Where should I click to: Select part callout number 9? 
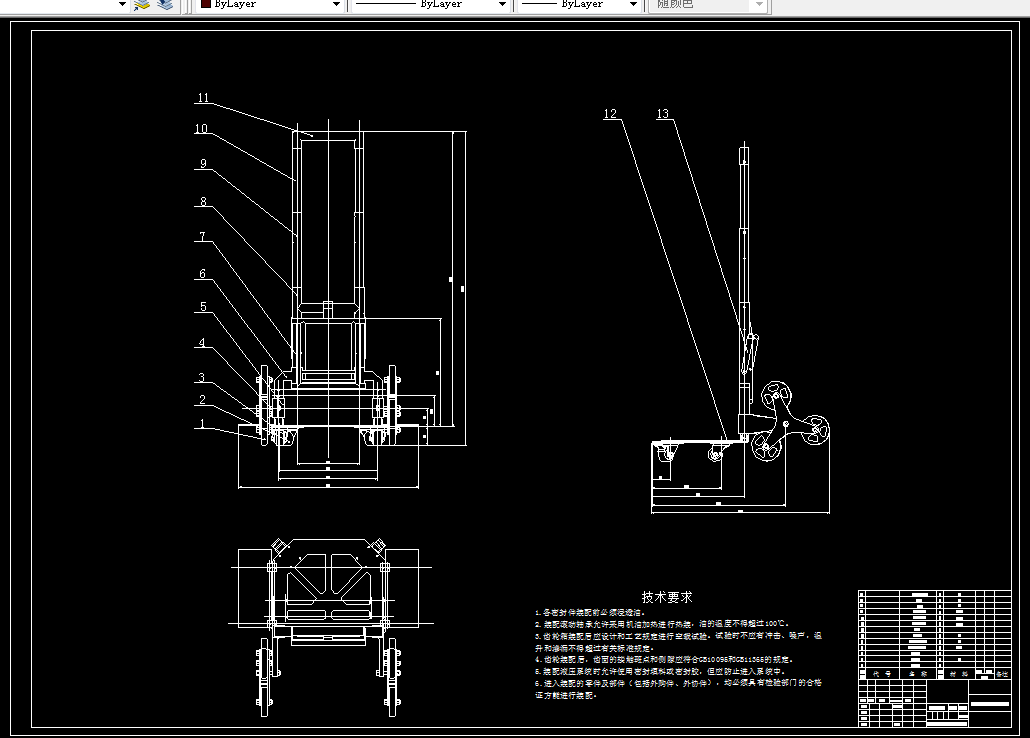[x=203, y=164]
